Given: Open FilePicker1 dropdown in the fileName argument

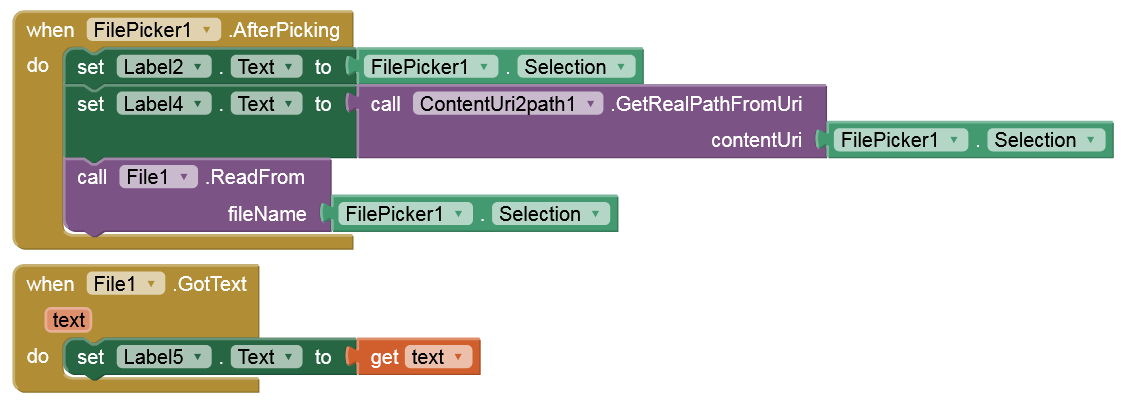Looking at the screenshot, I should coord(459,214).
